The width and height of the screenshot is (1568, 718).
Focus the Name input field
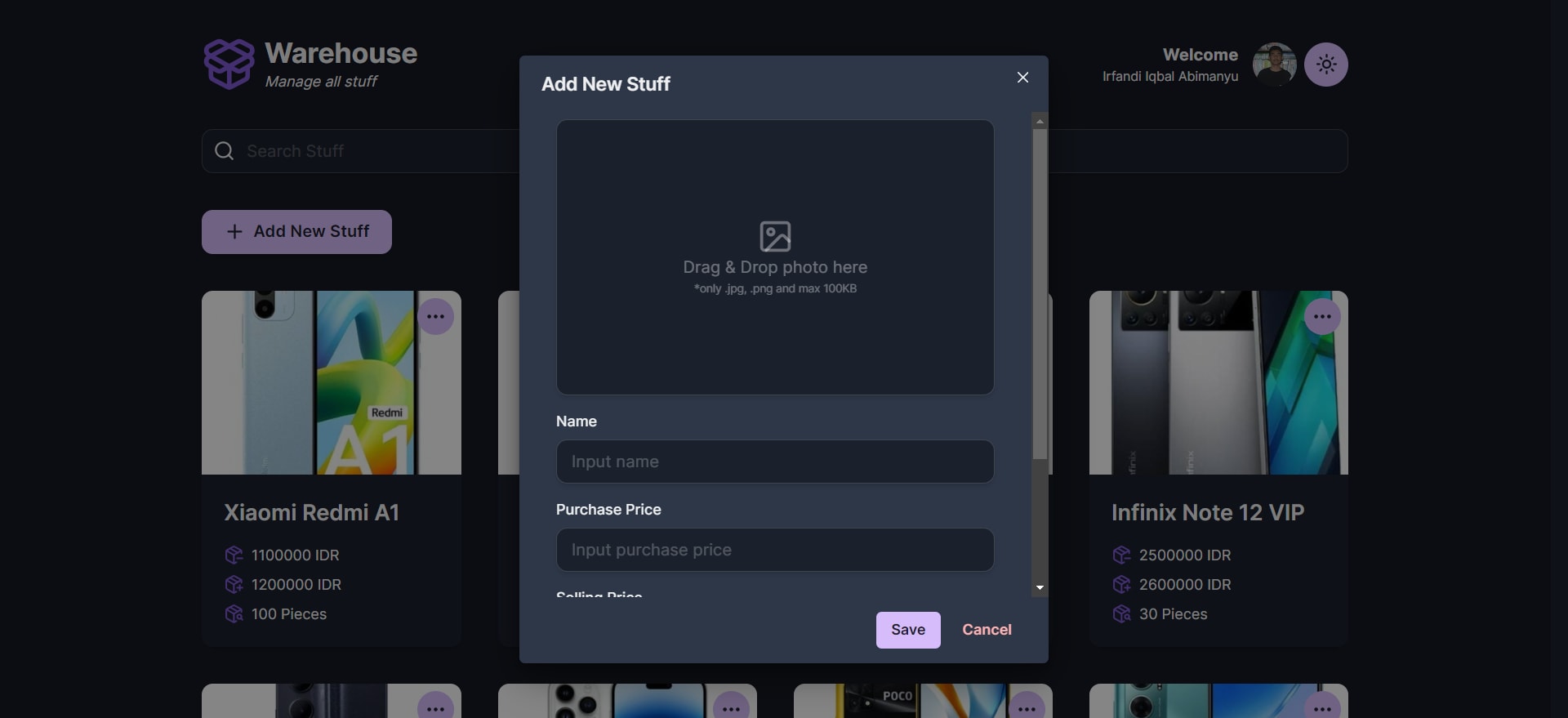[775, 462]
